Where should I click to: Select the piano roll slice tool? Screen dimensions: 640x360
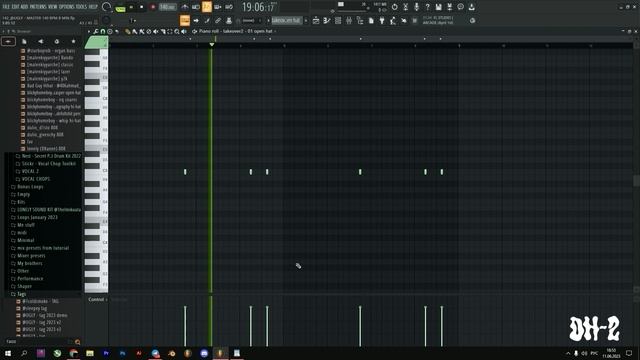click(163, 31)
